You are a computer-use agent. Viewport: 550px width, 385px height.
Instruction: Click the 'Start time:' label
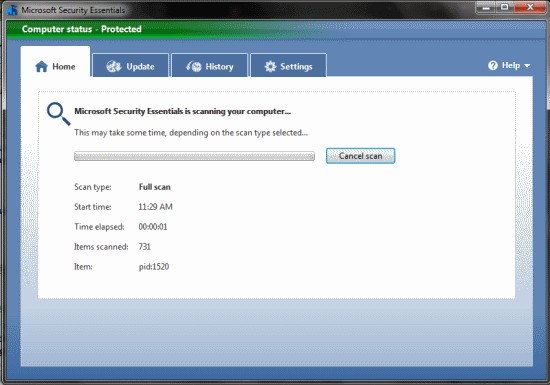[93, 207]
